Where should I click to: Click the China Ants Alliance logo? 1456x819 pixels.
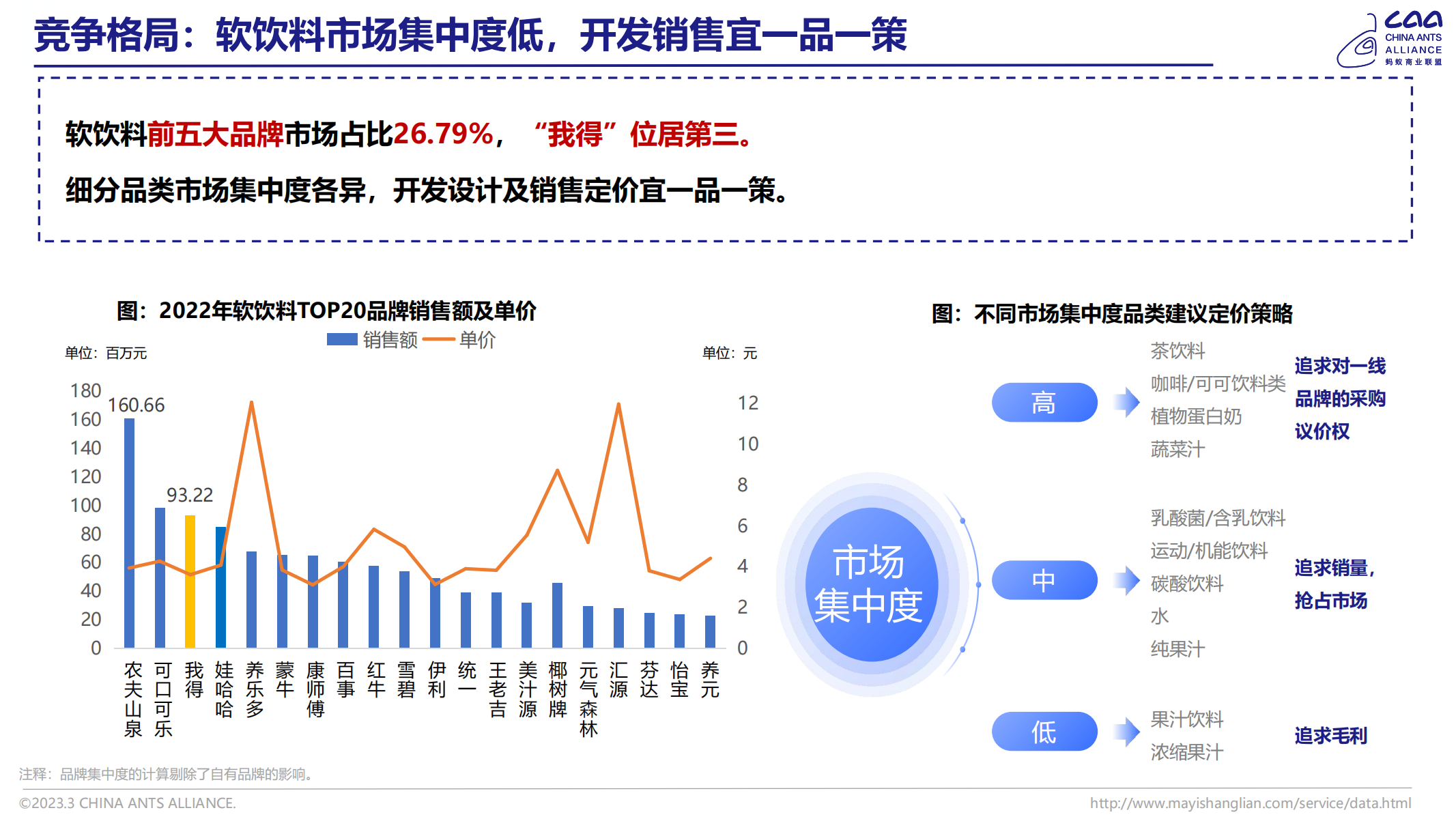click(1389, 39)
